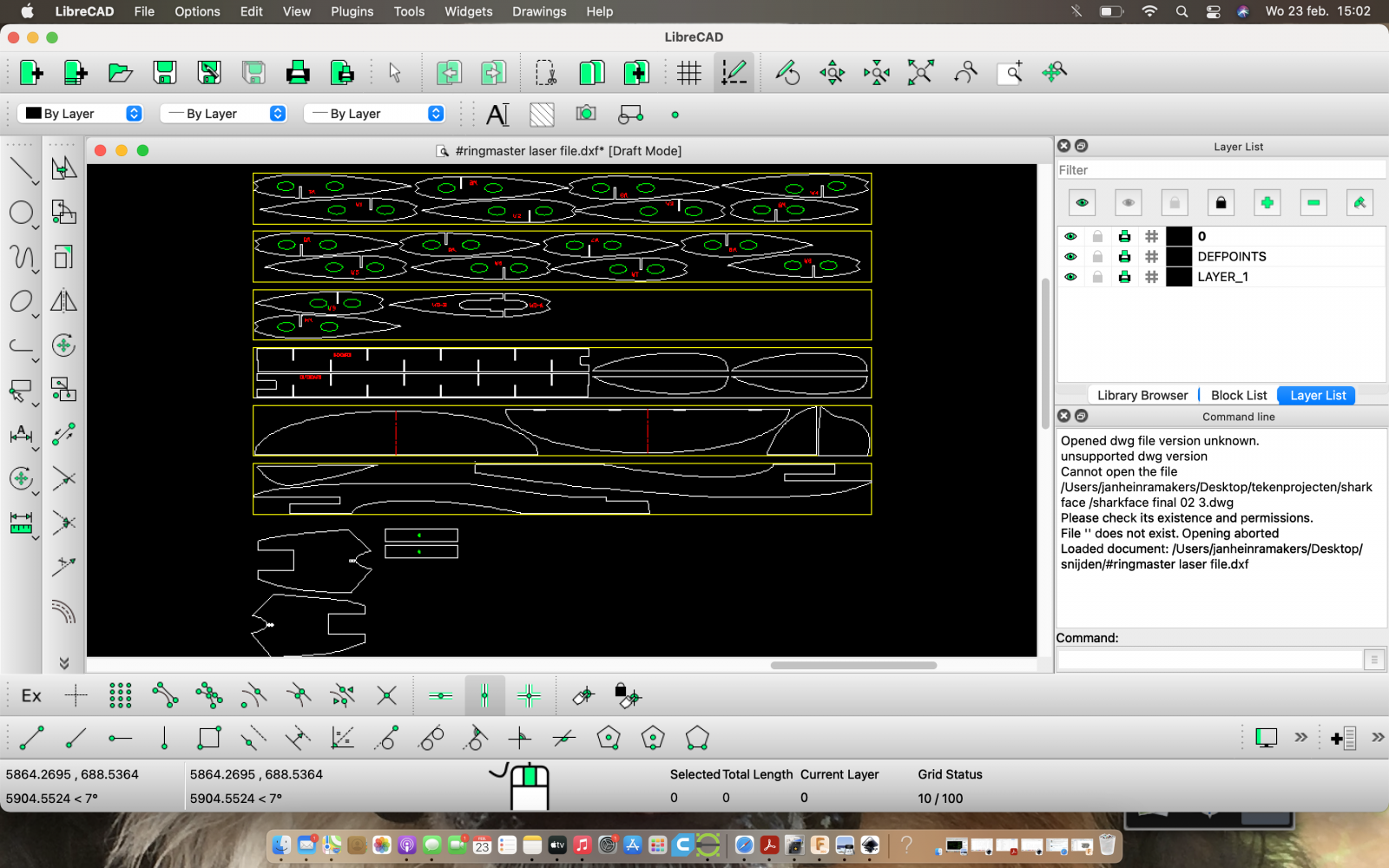The image size is (1389, 868).
Task: Toggle Snap Intersection
Action: click(x=386, y=695)
